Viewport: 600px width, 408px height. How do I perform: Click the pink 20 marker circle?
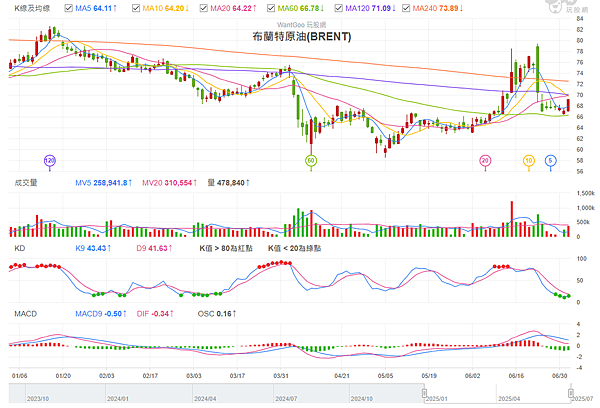[x=485, y=160]
